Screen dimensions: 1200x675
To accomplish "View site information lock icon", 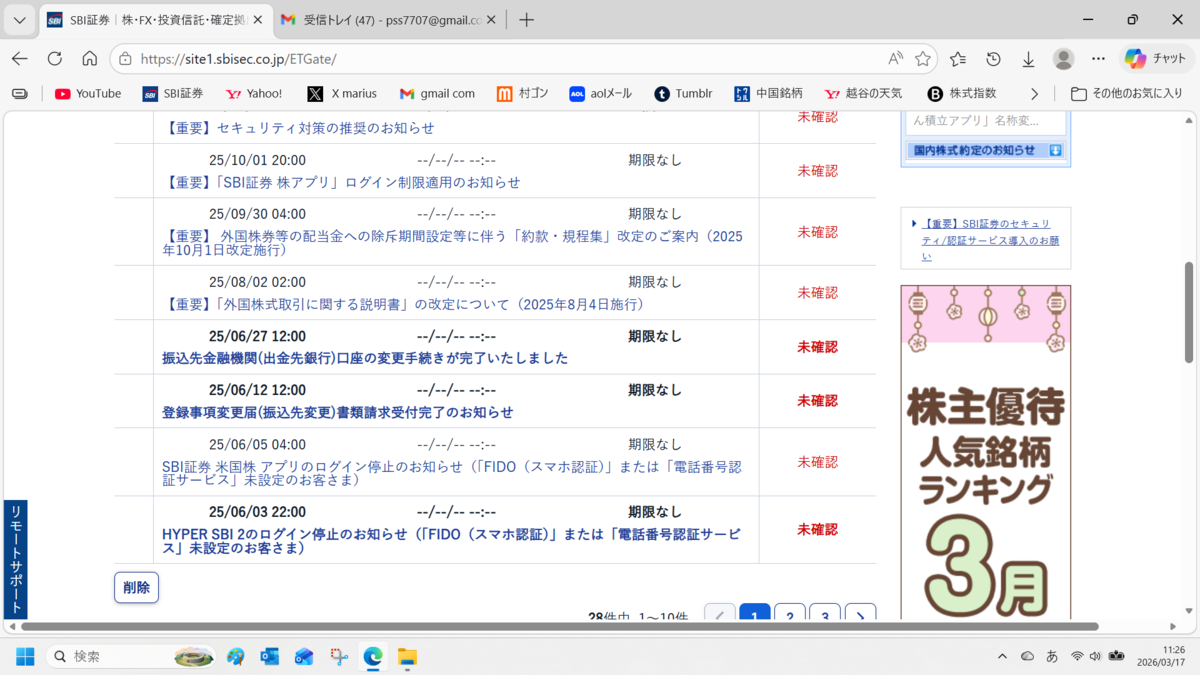I will pyautogui.click(x=125, y=59).
